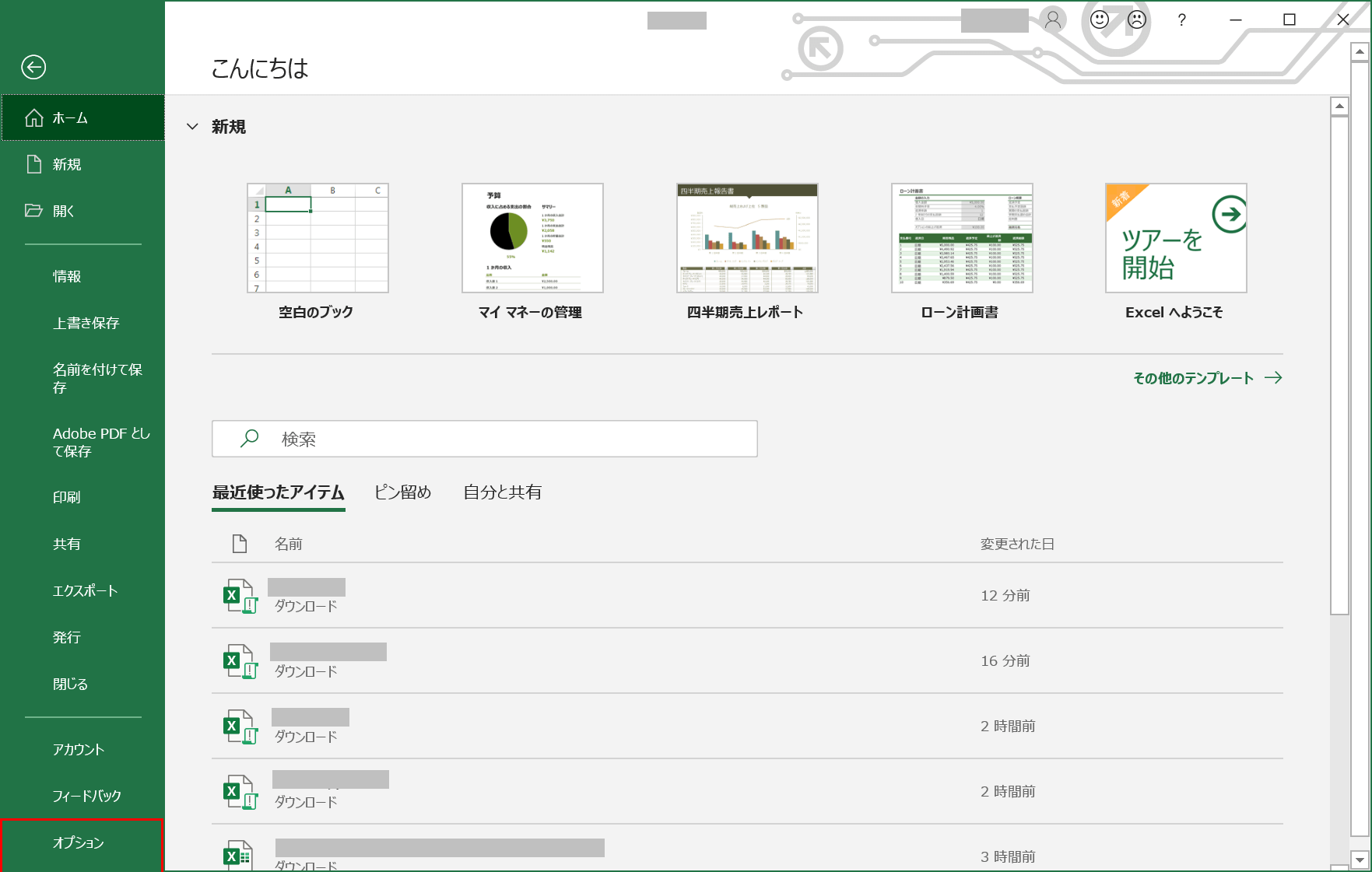Send negative feedback with the frowning face icon

point(1137,19)
